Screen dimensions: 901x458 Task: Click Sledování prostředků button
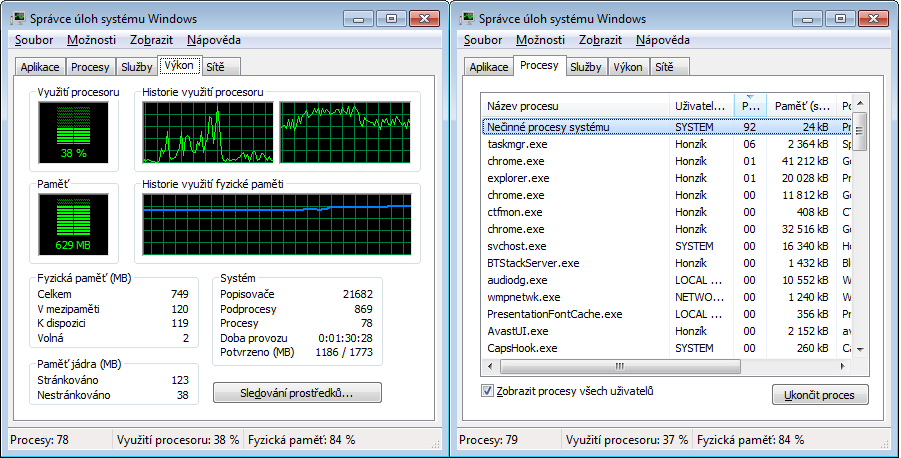(297, 393)
